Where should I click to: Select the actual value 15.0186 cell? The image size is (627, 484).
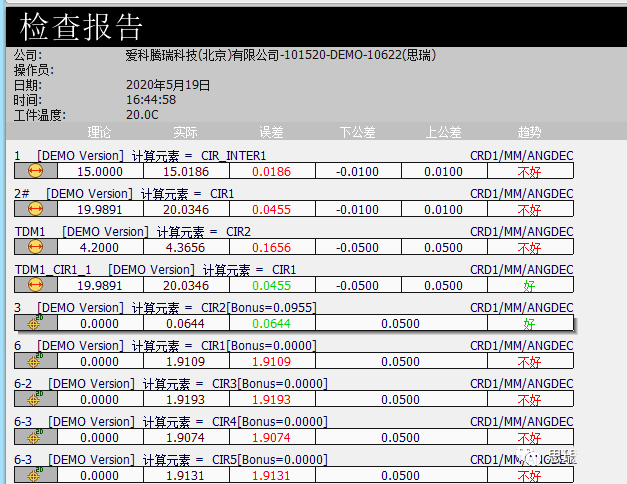click(x=185, y=171)
